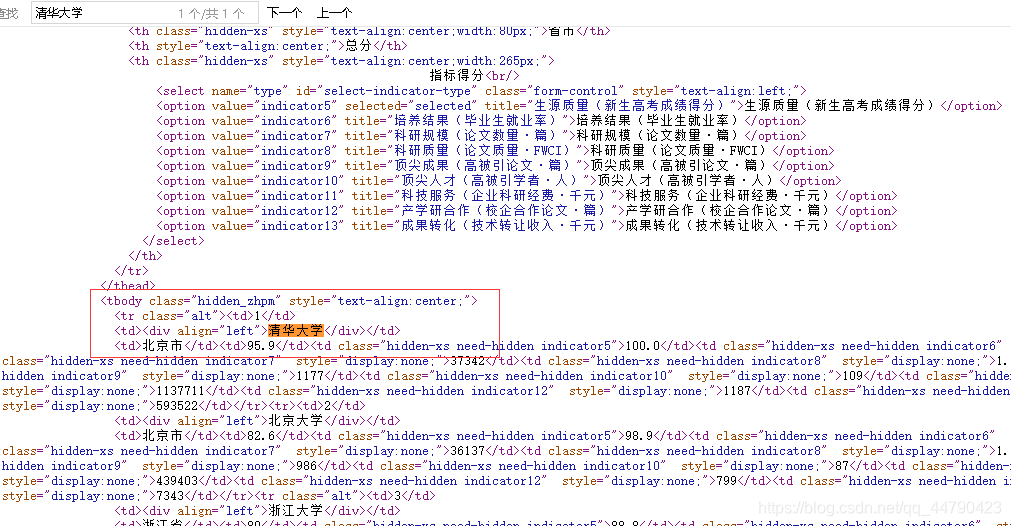Click the 下一个 find-next button
This screenshot has height=526, width=1011.
click(284, 13)
